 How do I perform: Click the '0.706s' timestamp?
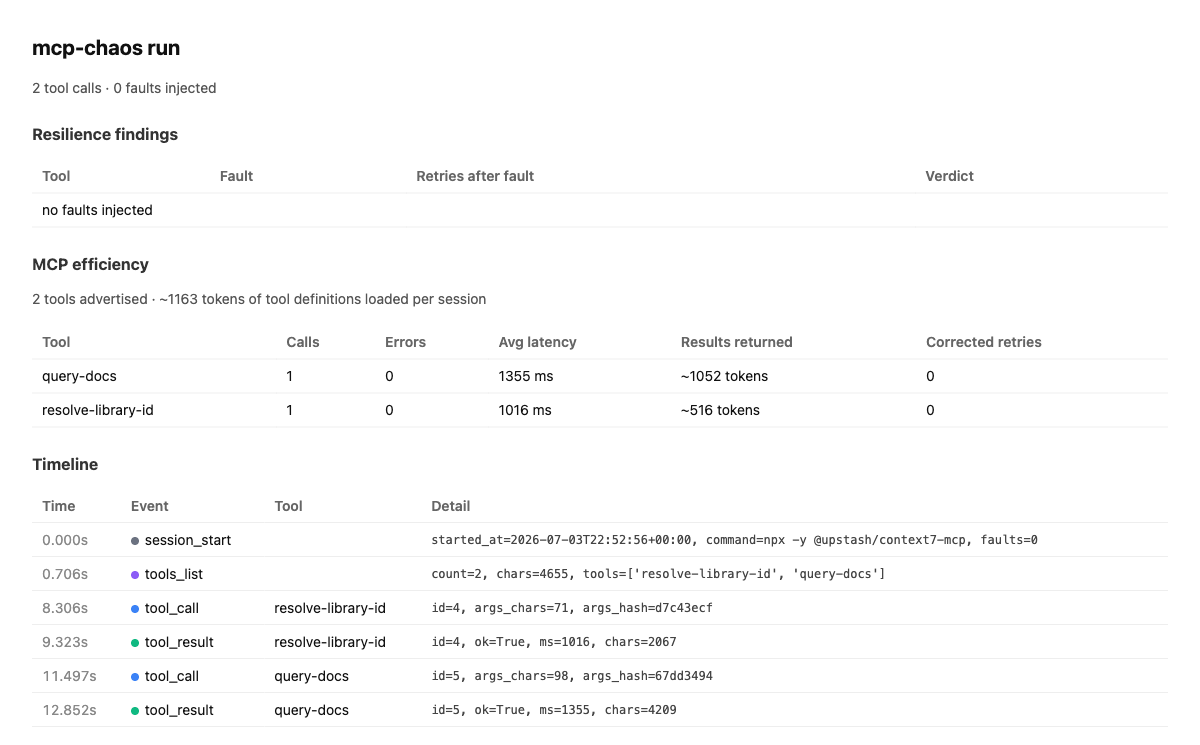point(65,574)
